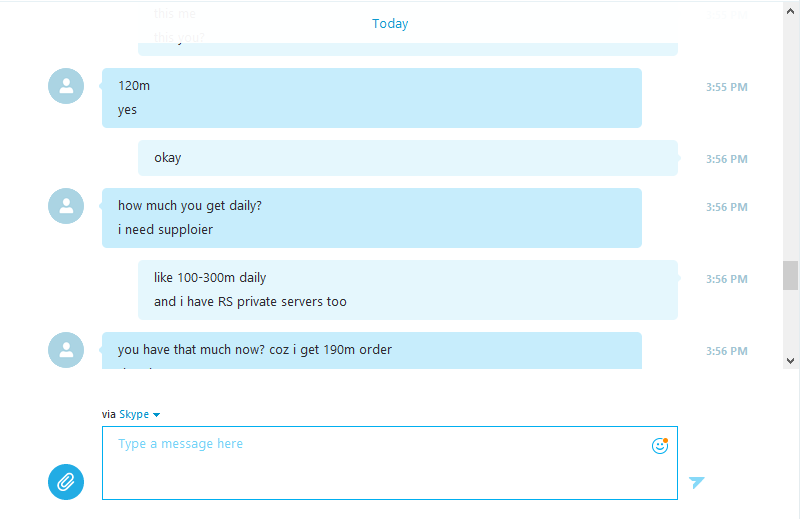Focus the "Type a message here" field
Screen dimensions: 800x519
pyautogui.click(x=390, y=463)
